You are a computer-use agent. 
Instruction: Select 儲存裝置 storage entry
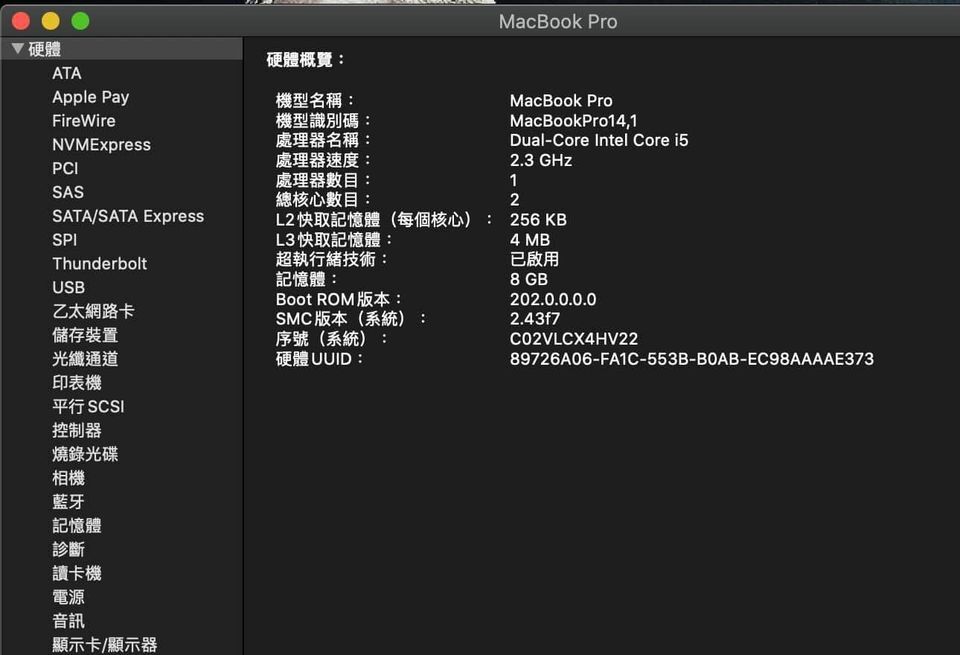[85, 335]
